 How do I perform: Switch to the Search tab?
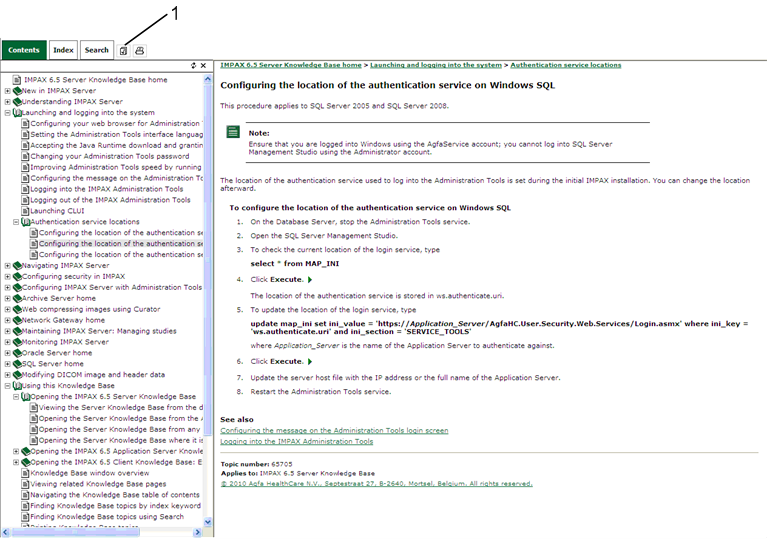click(96, 50)
